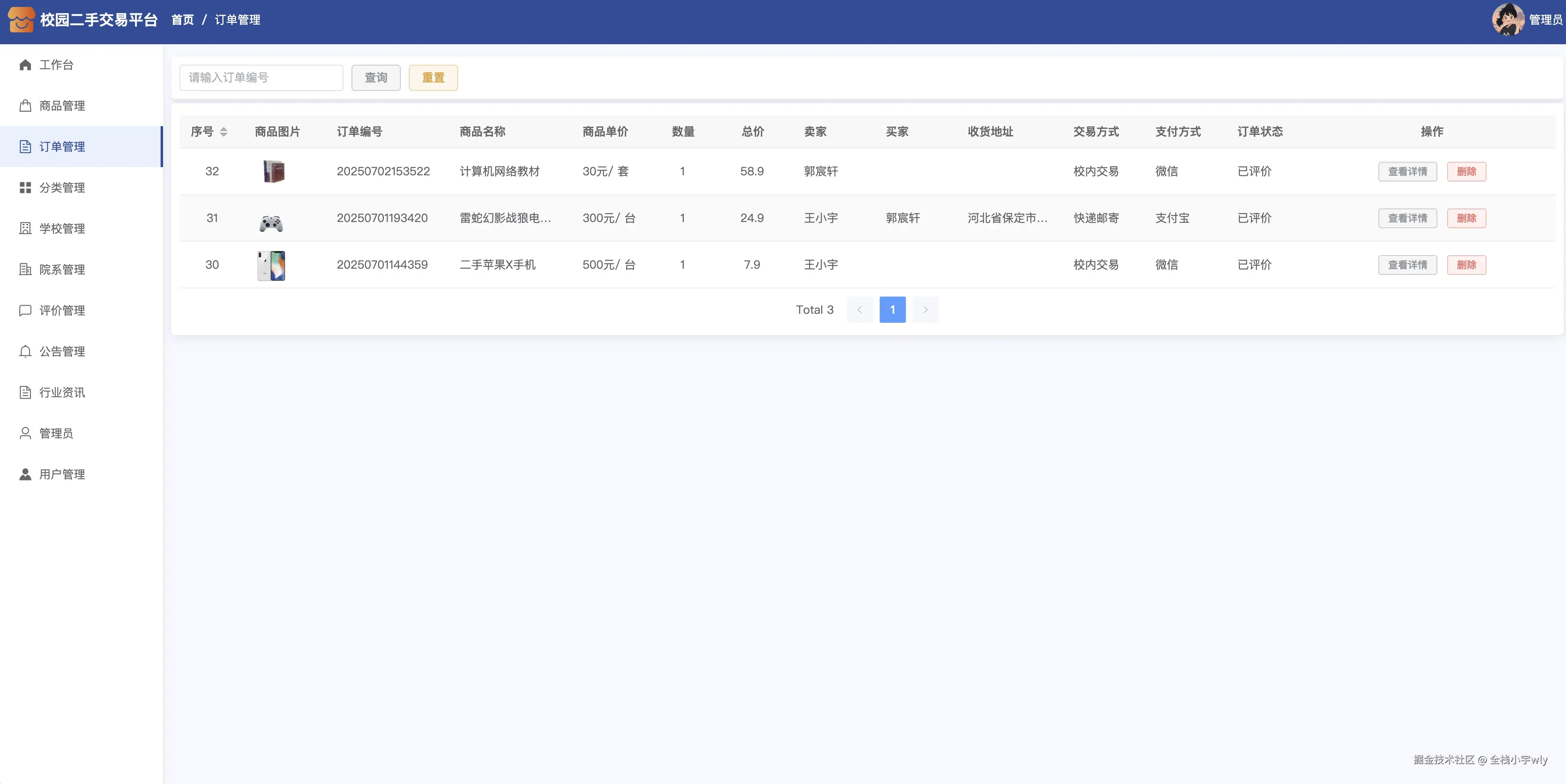
Task: Click the 查询 search button
Action: coord(376,78)
